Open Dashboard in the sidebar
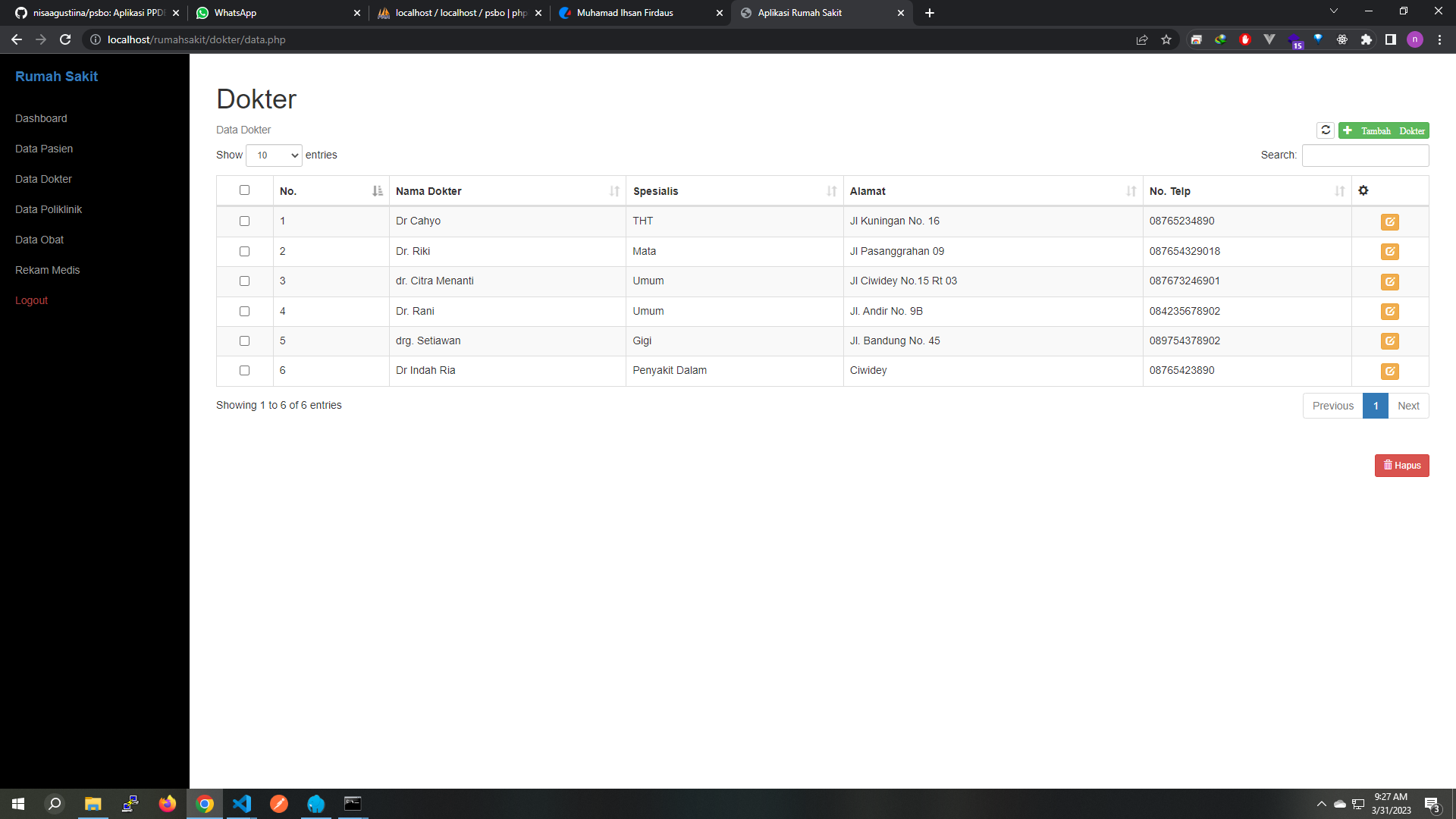This screenshot has height=819, width=1456. (x=41, y=118)
